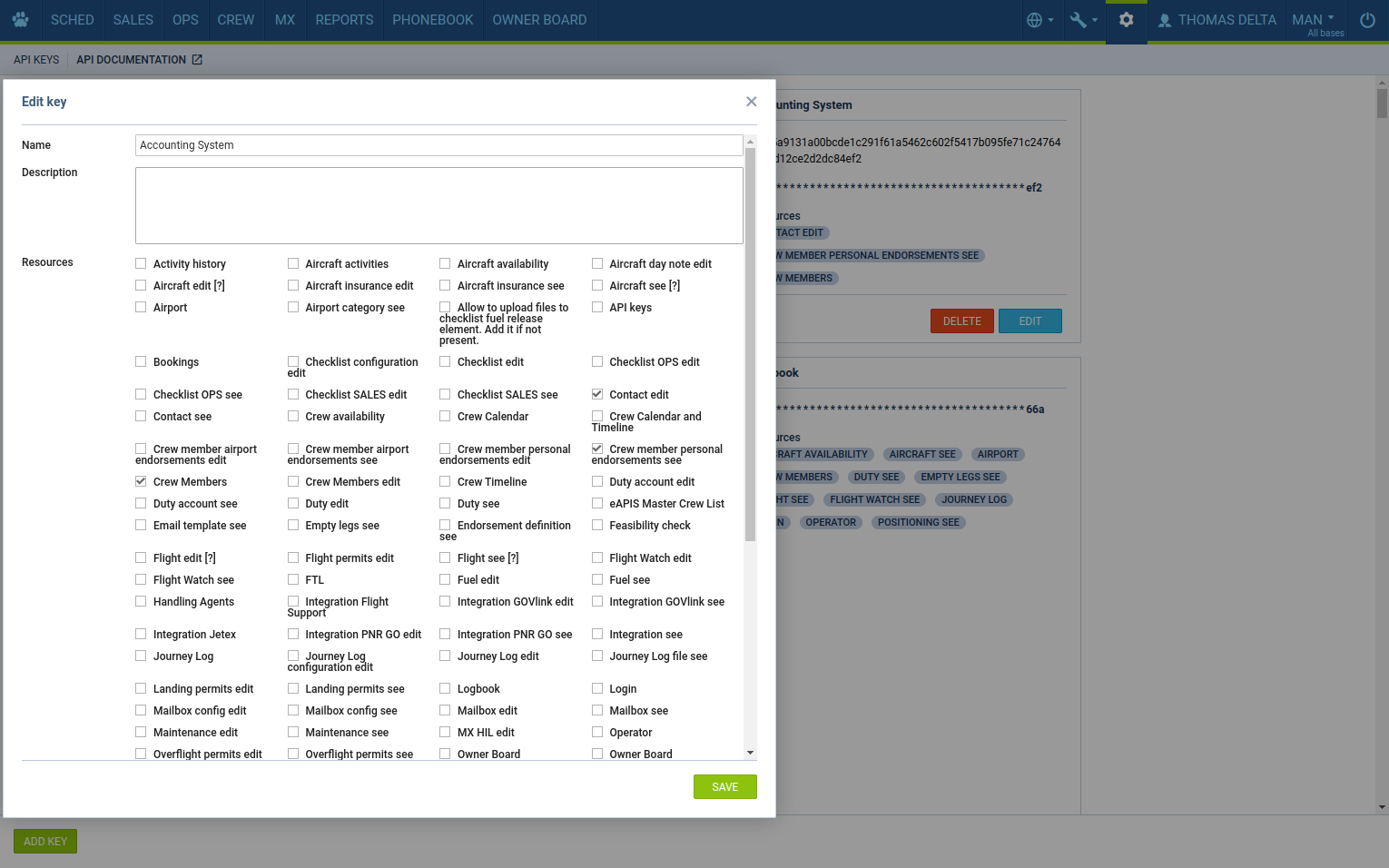Viewport: 1389px width, 868px height.
Task: Expand the MAN bases dropdown
Action: [1317, 20]
